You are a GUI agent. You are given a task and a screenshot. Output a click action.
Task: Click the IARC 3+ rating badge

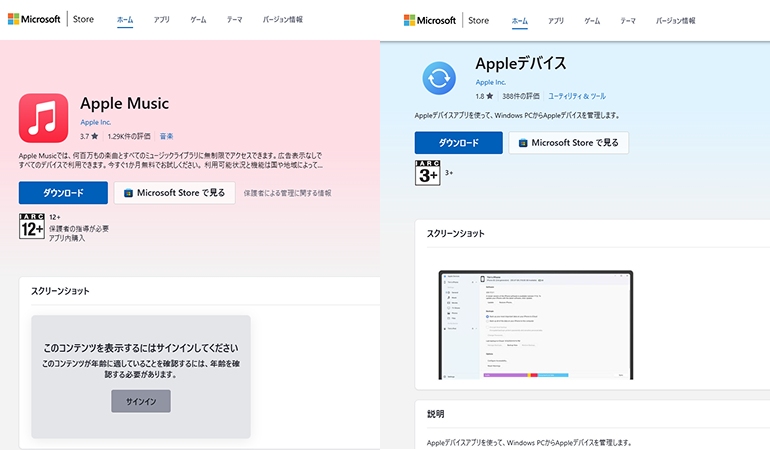click(427, 172)
